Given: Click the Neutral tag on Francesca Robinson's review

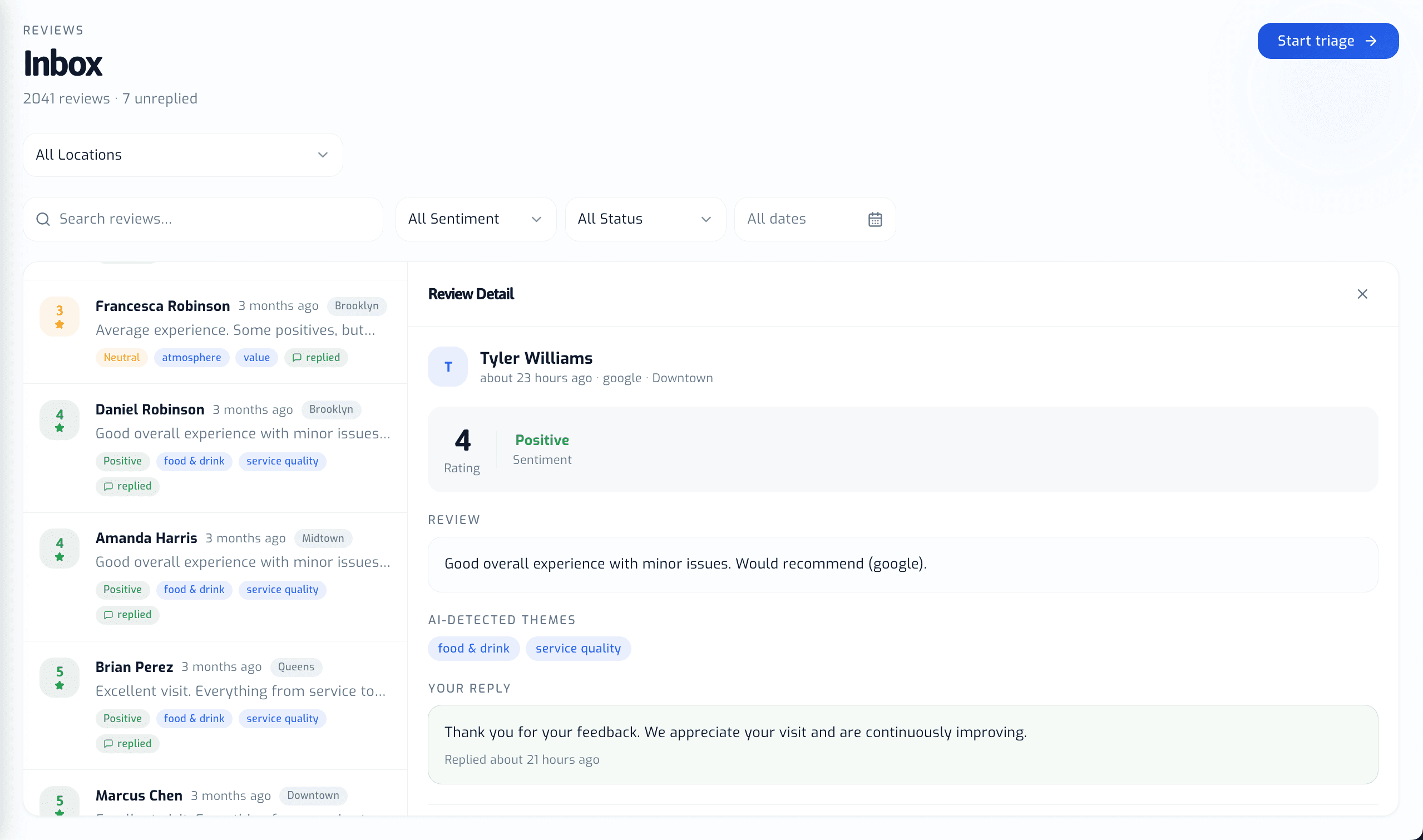Looking at the screenshot, I should tap(122, 358).
